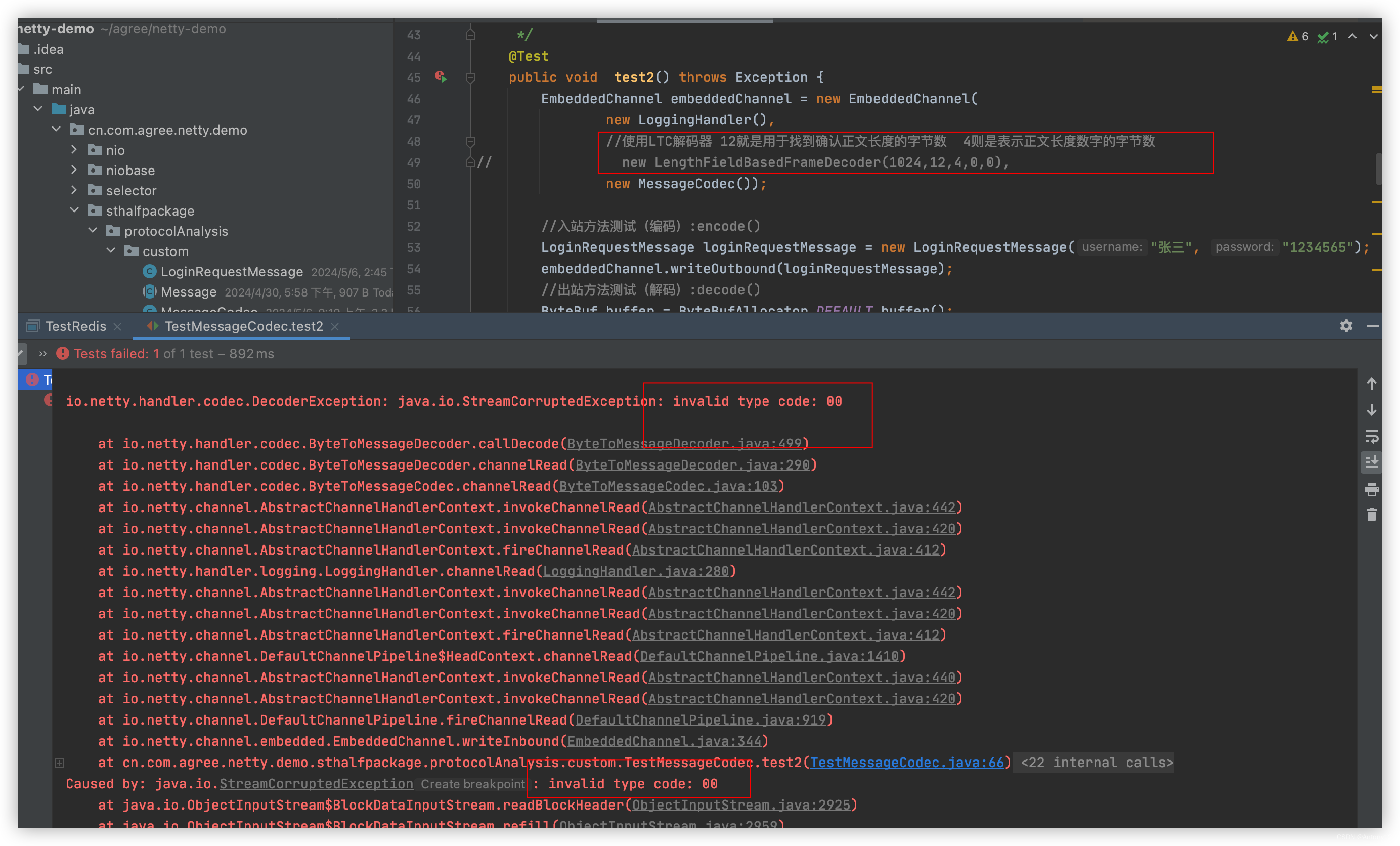Open TestMessageCodec.java:66 link
This screenshot has width=1400, height=846.
(x=907, y=763)
